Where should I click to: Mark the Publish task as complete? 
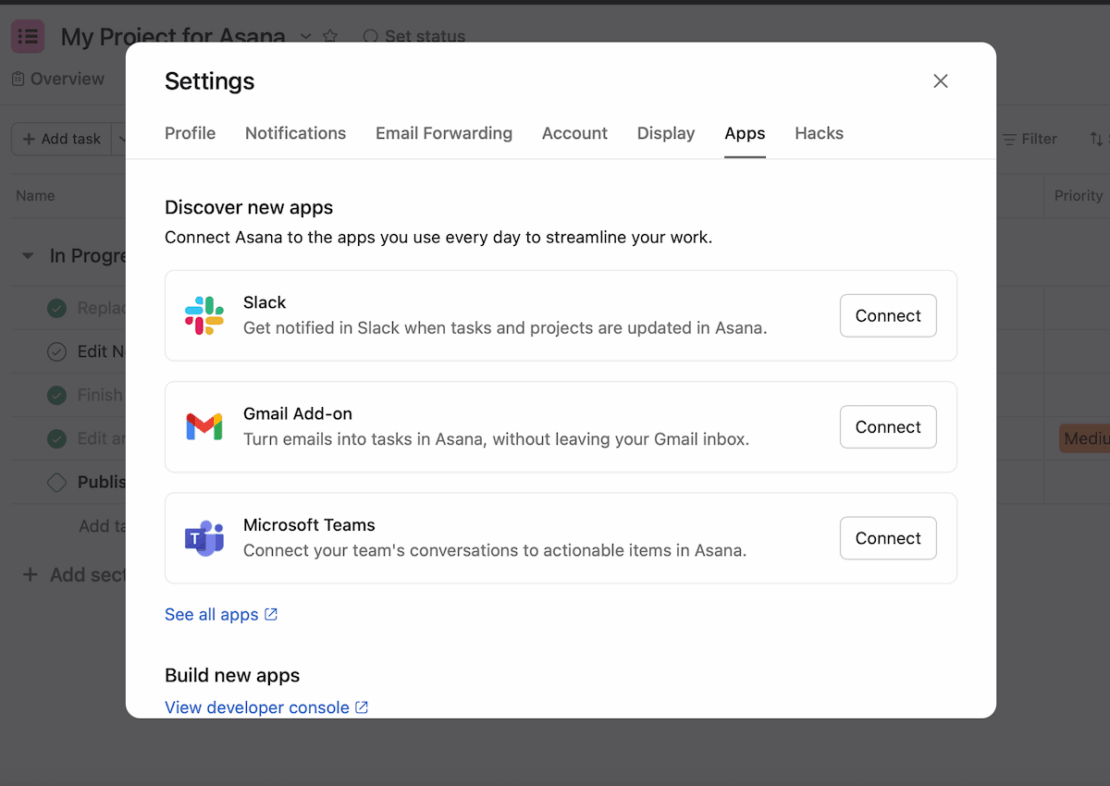point(56,482)
